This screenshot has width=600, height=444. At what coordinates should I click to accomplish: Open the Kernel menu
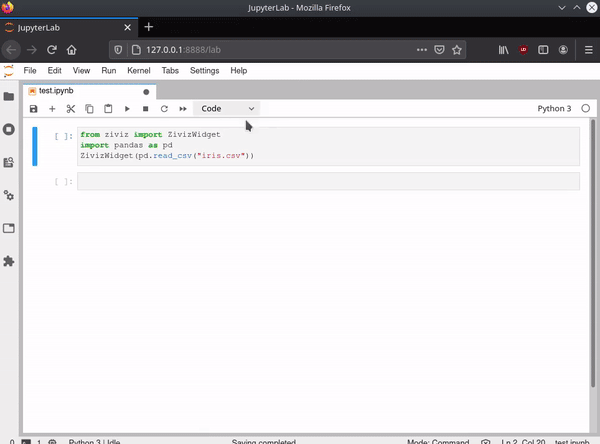(139, 71)
